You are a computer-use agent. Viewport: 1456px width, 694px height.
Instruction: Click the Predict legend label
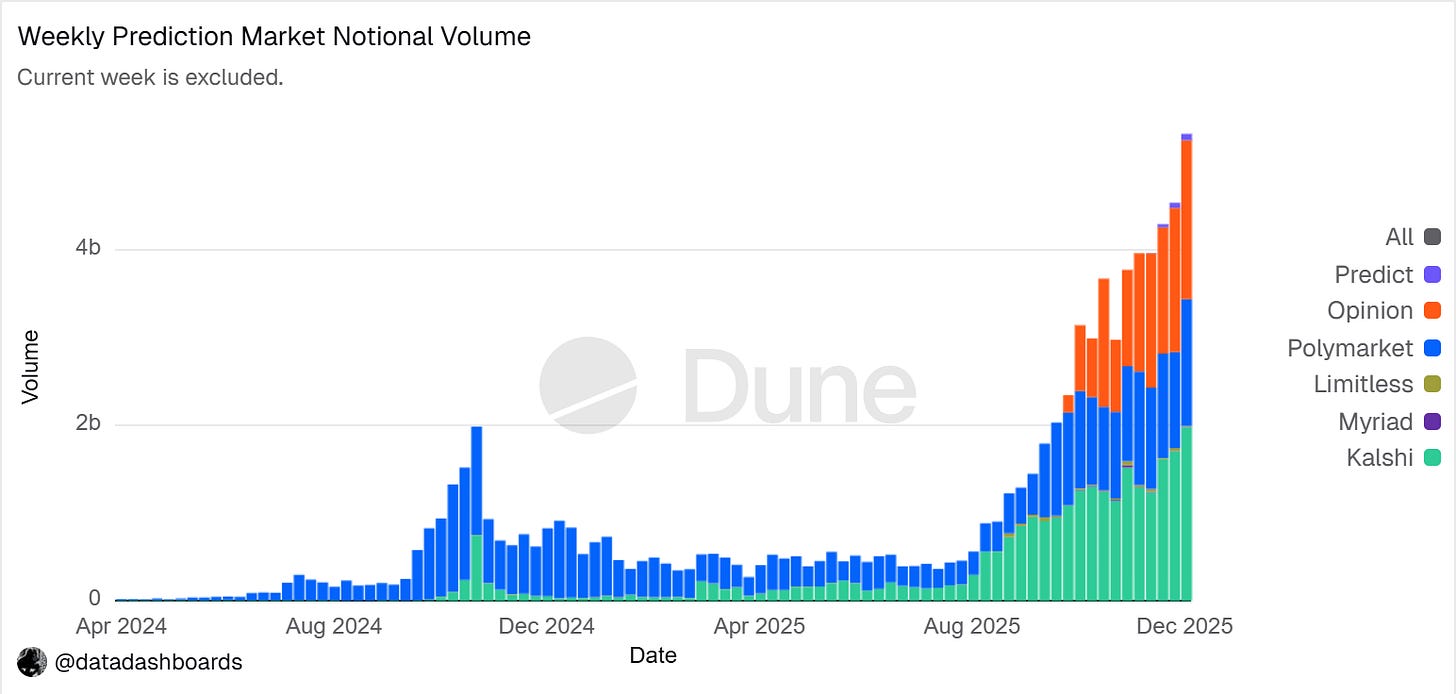point(1374,274)
